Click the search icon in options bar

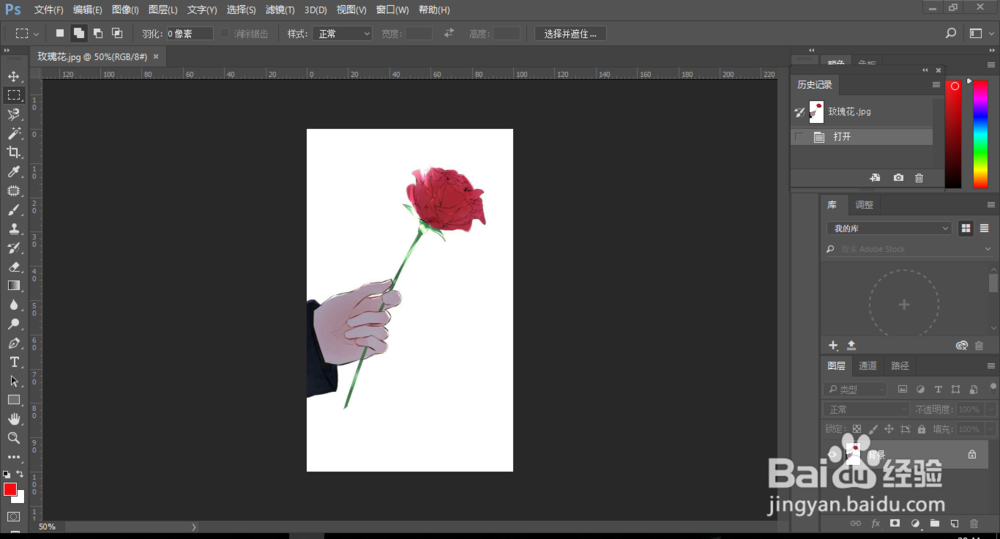950,33
